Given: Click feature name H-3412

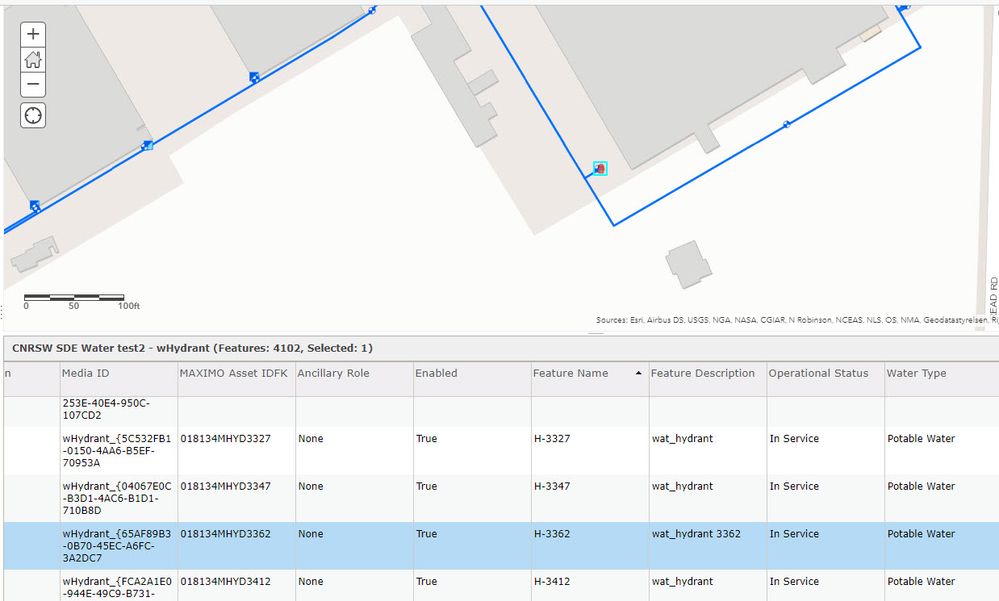Looking at the screenshot, I should click(x=552, y=581).
